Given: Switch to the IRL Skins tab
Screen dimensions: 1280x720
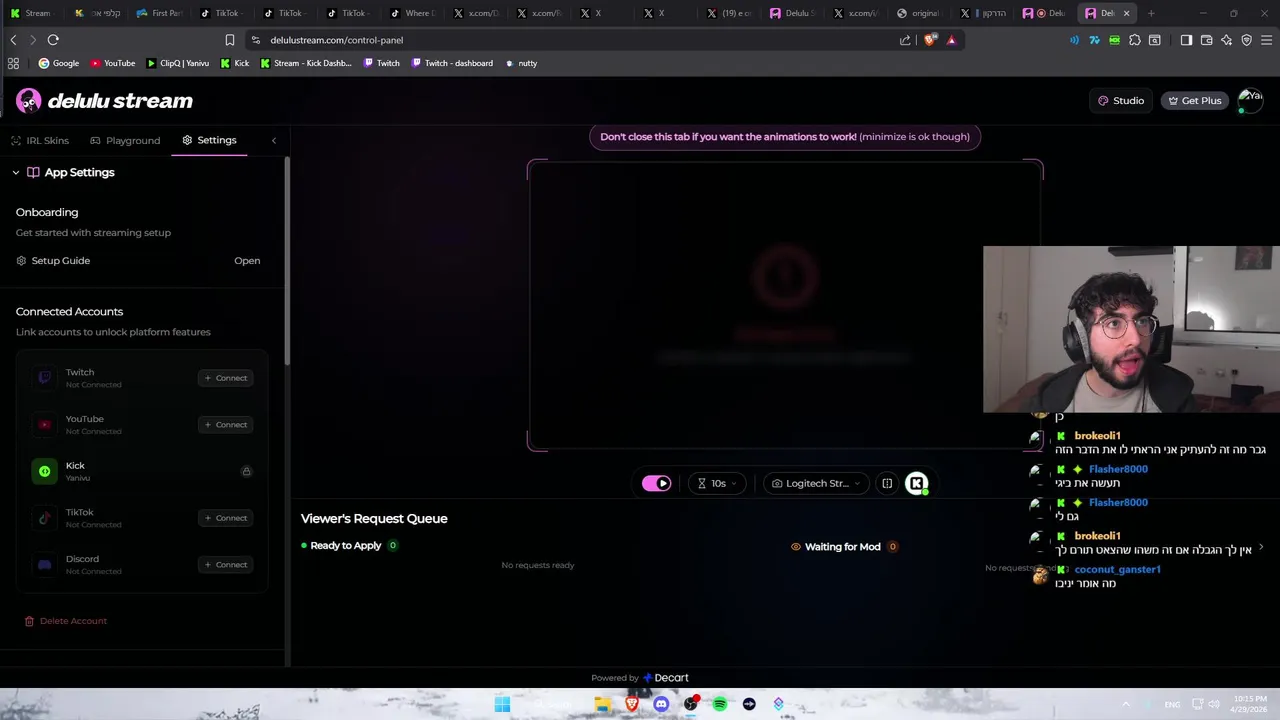Looking at the screenshot, I should click(40, 140).
